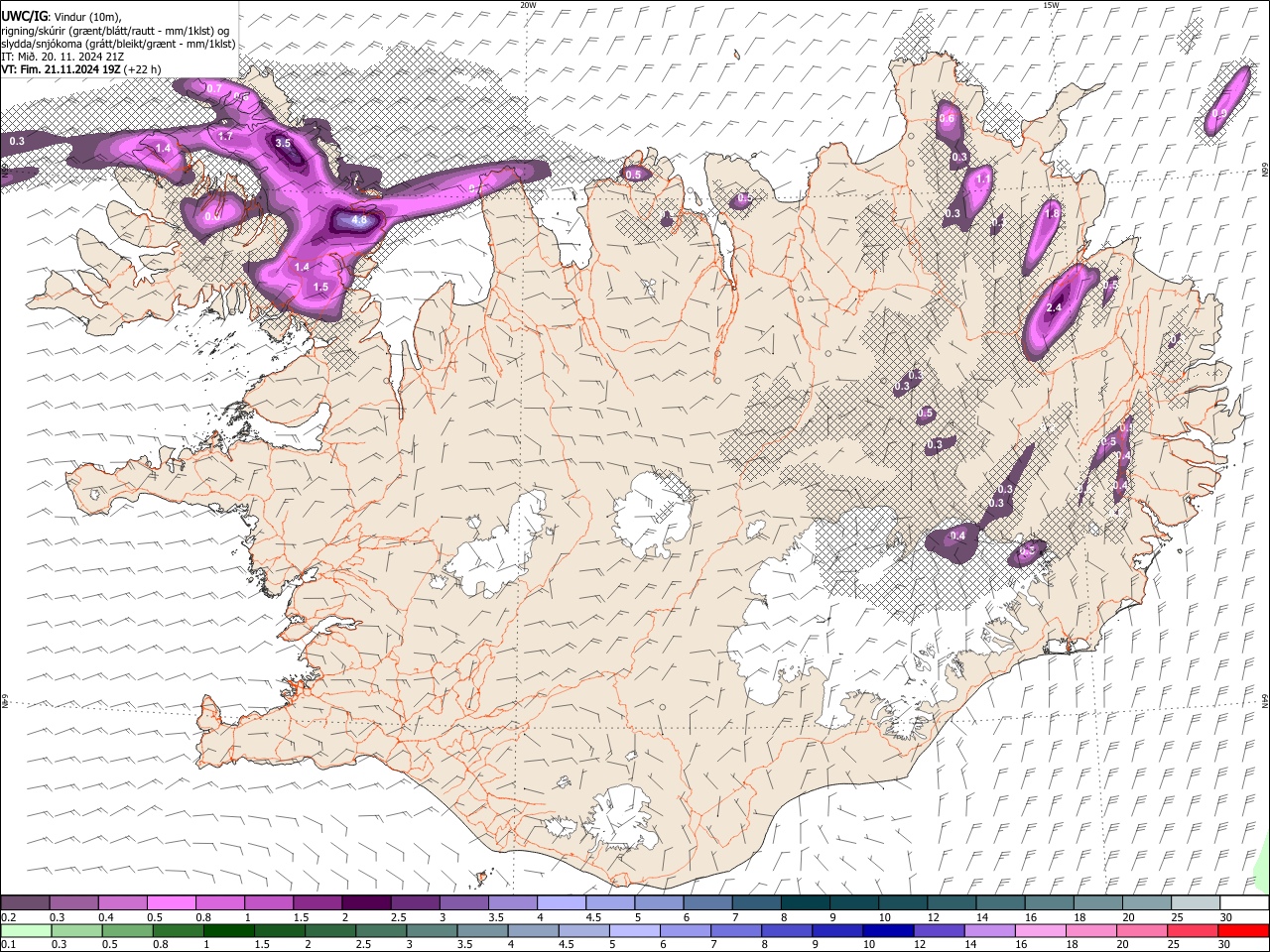Click the 2.5 label on the upper purple scale
This screenshot has height=952, width=1270.
click(398, 917)
